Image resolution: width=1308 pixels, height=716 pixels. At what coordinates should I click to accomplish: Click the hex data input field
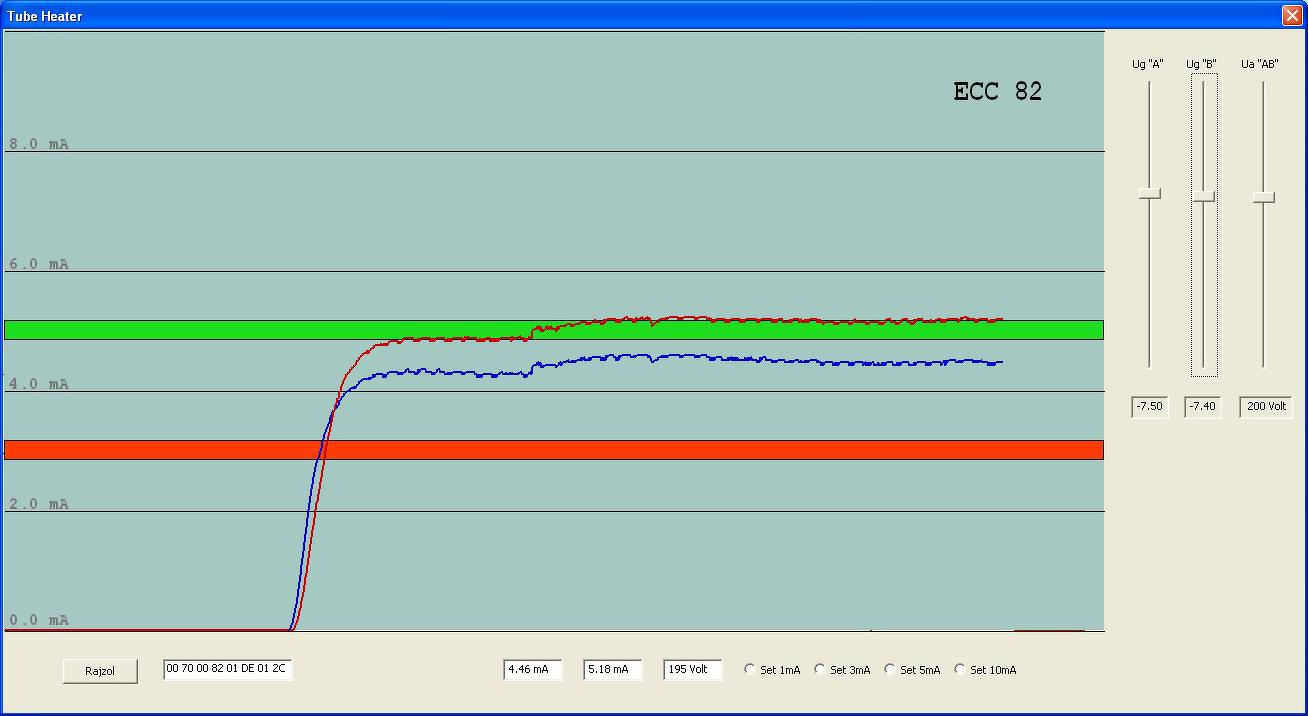click(x=228, y=669)
